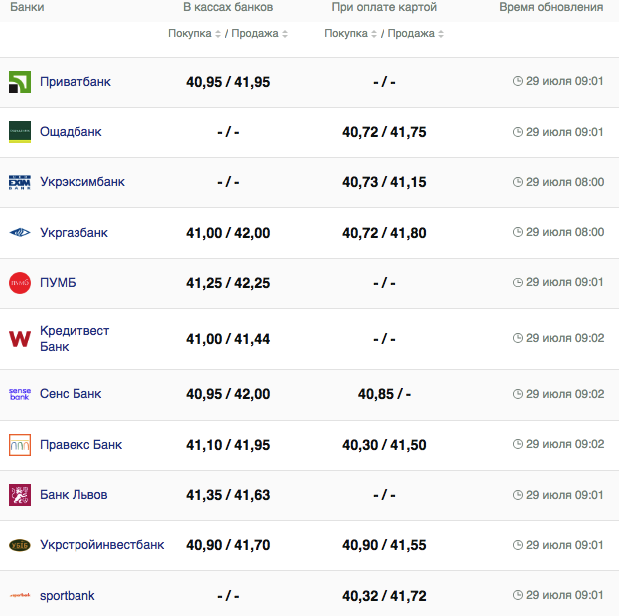The image size is (620, 616).
Task: Click the Банк Львов logo icon
Action: coord(20,495)
